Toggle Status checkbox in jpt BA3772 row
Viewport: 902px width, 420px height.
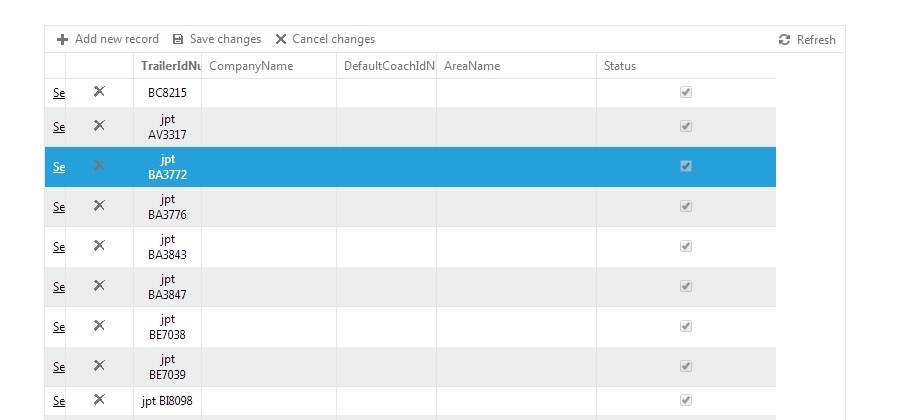(686, 166)
